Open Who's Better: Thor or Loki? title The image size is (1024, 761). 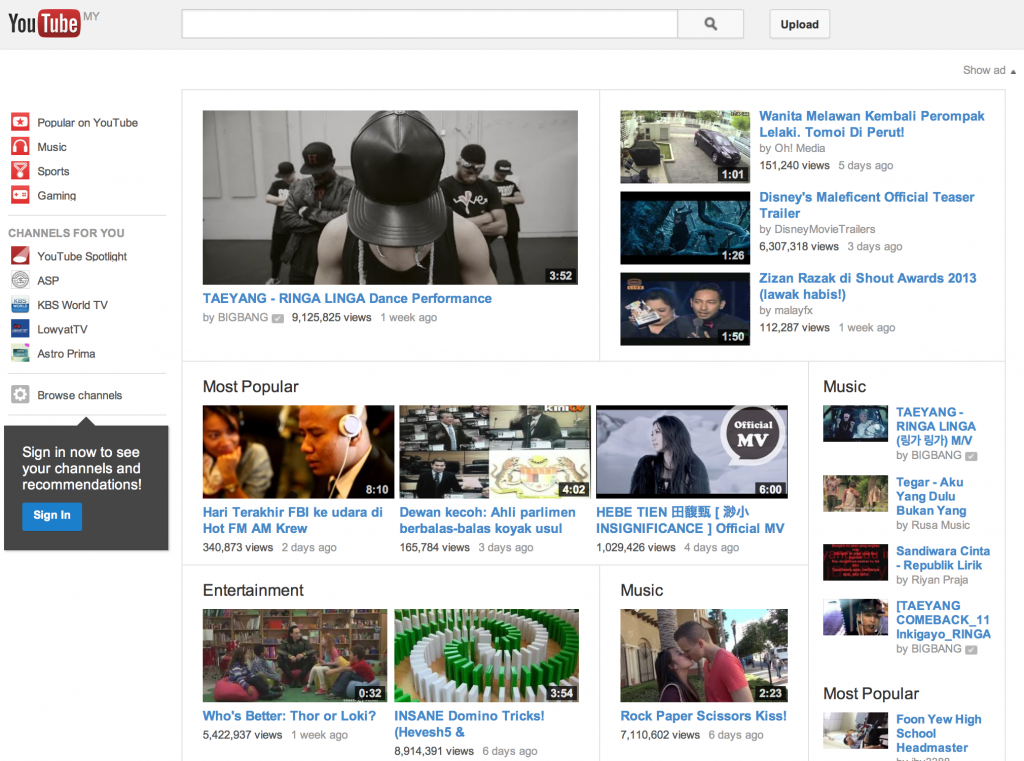tap(289, 716)
